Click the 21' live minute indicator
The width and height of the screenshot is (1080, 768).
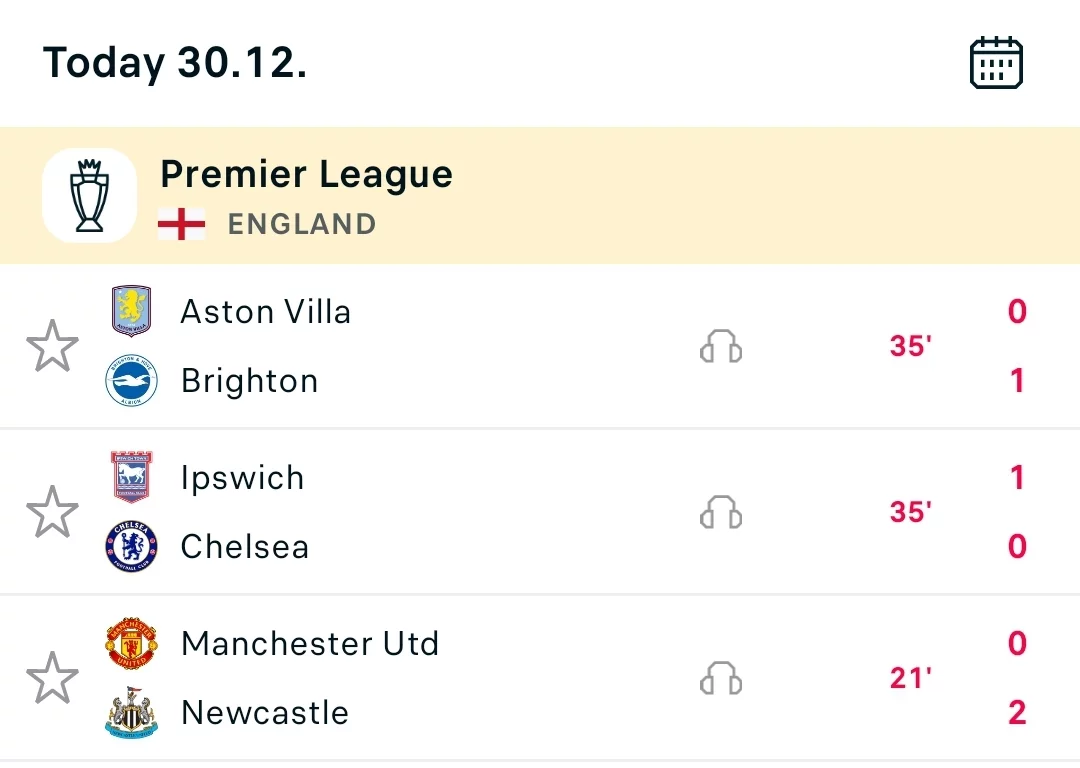[x=911, y=678]
